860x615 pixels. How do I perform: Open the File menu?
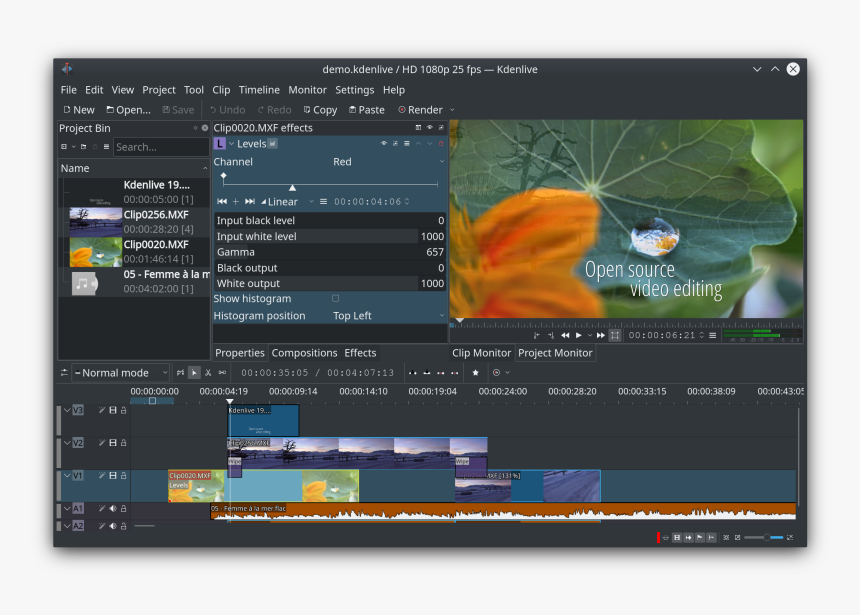pyautogui.click(x=69, y=90)
